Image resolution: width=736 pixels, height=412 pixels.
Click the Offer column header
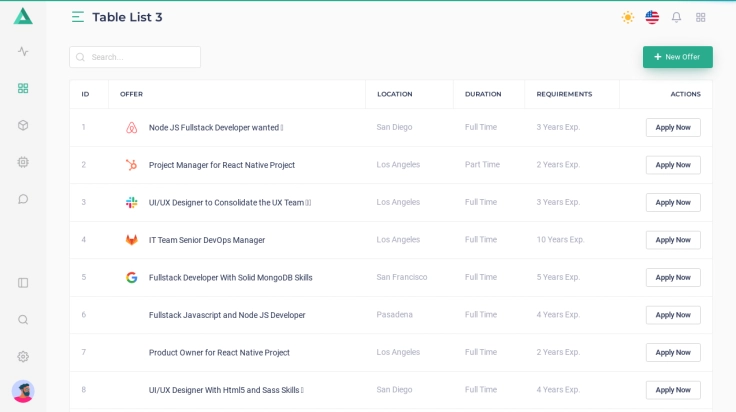click(x=131, y=94)
